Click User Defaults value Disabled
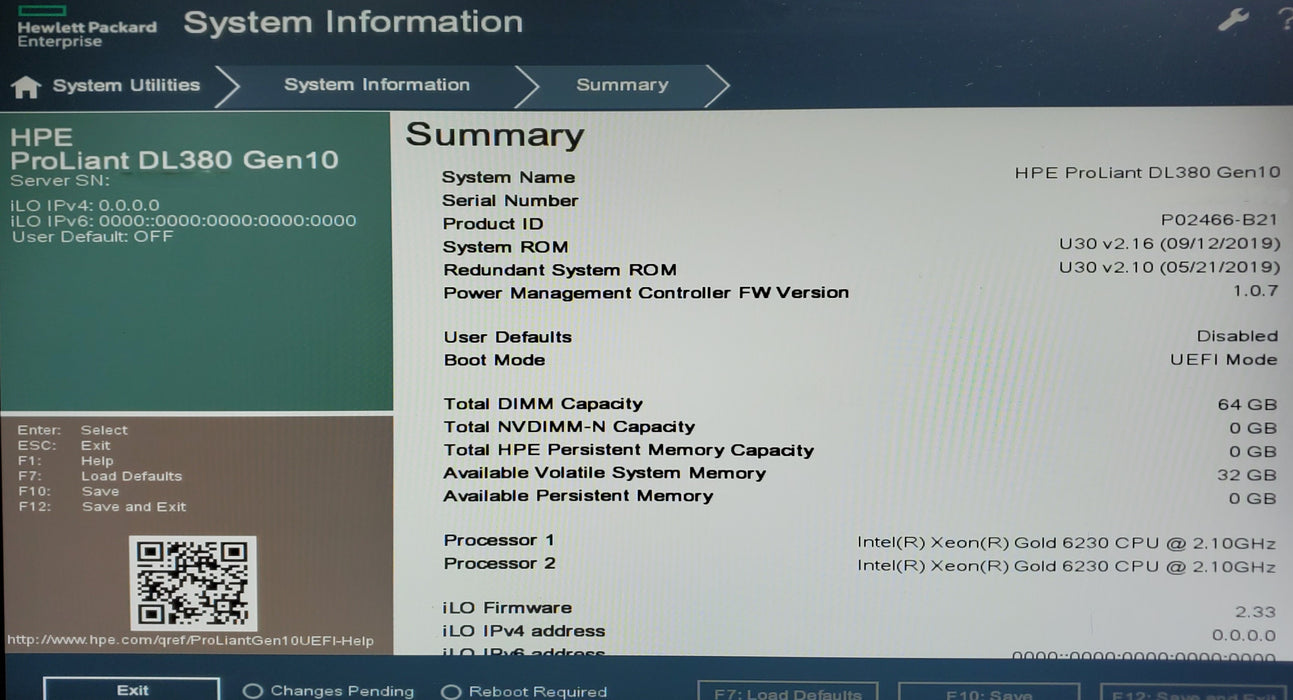The image size is (1293, 700). [1237, 336]
